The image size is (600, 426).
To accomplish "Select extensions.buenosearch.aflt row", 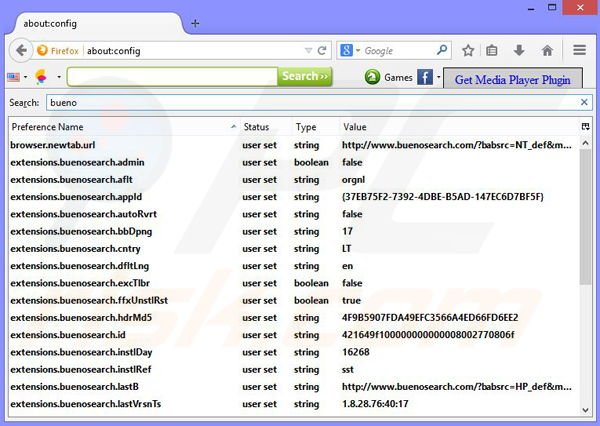I will click(294, 180).
